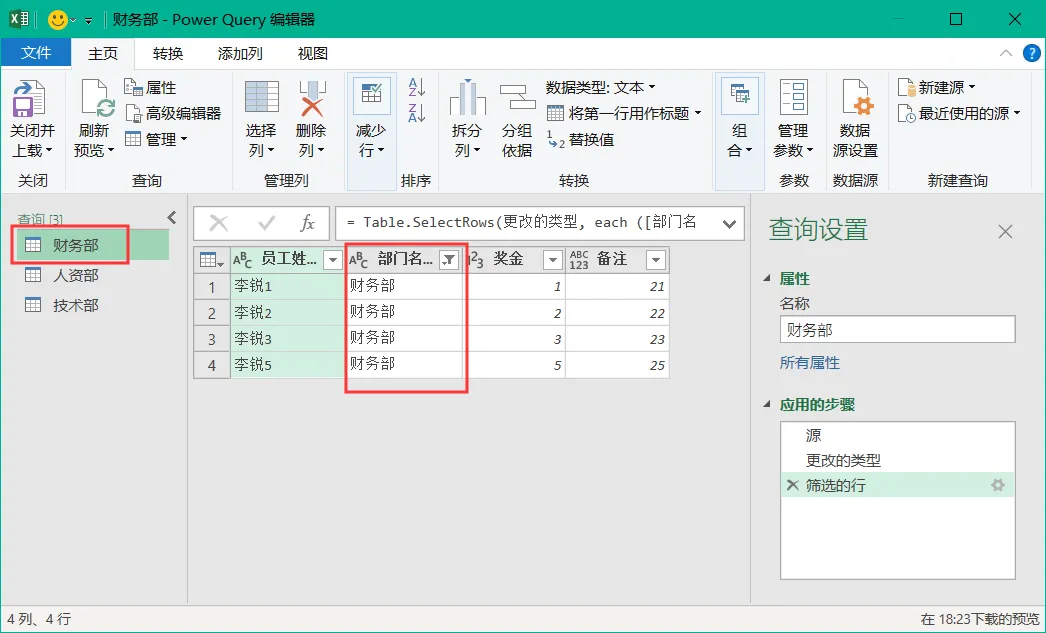Click the query name input field

(x=897, y=330)
